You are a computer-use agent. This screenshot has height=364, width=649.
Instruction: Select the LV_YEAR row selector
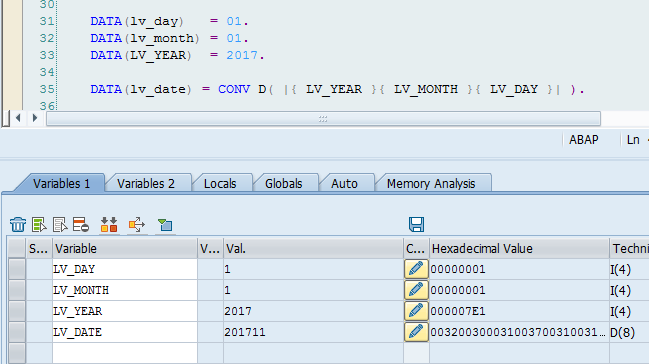click(17, 311)
